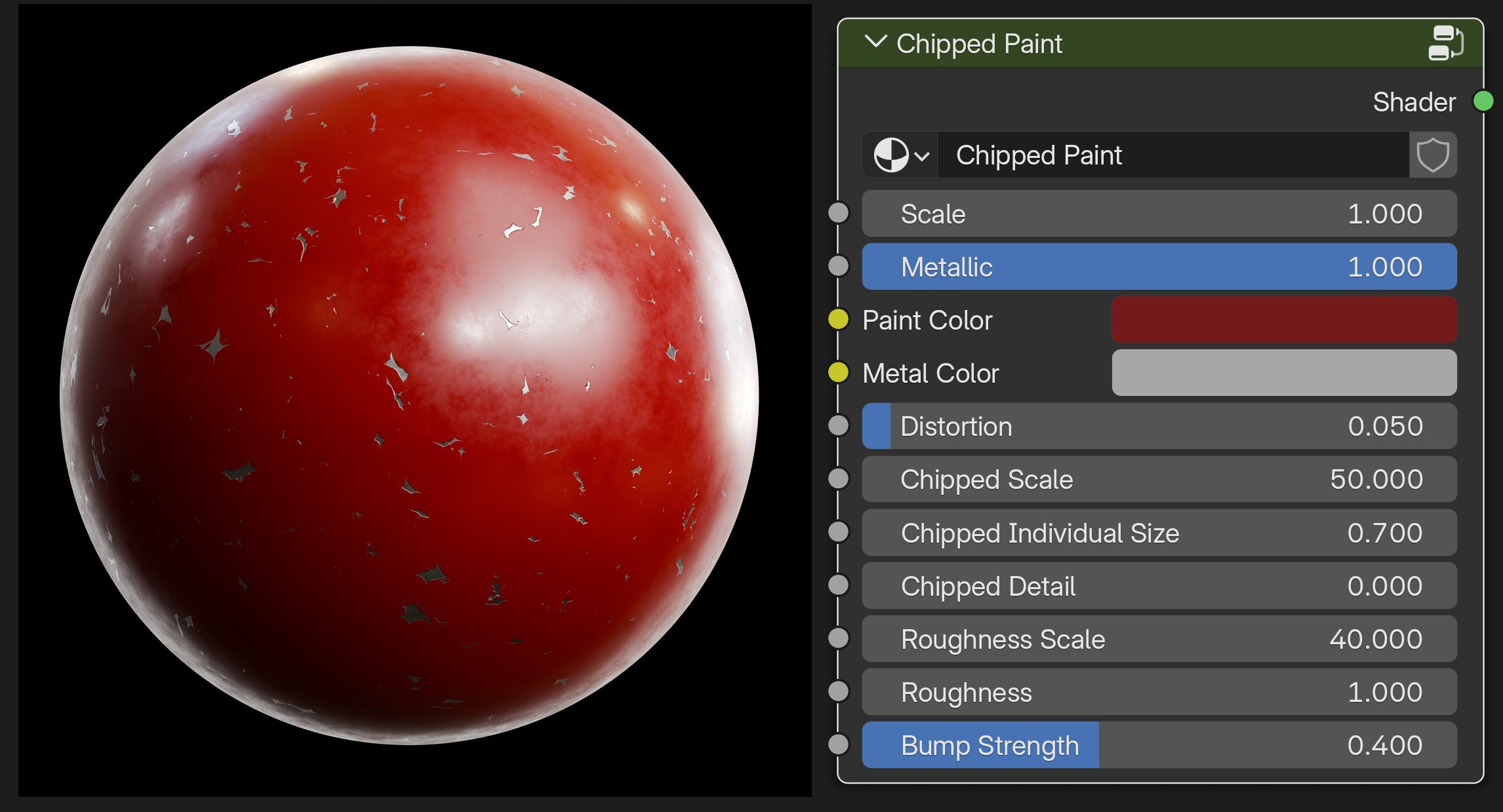1503x812 pixels.
Task: Click the Metallic input socket
Action: pyautogui.click(x=839, y=266)
